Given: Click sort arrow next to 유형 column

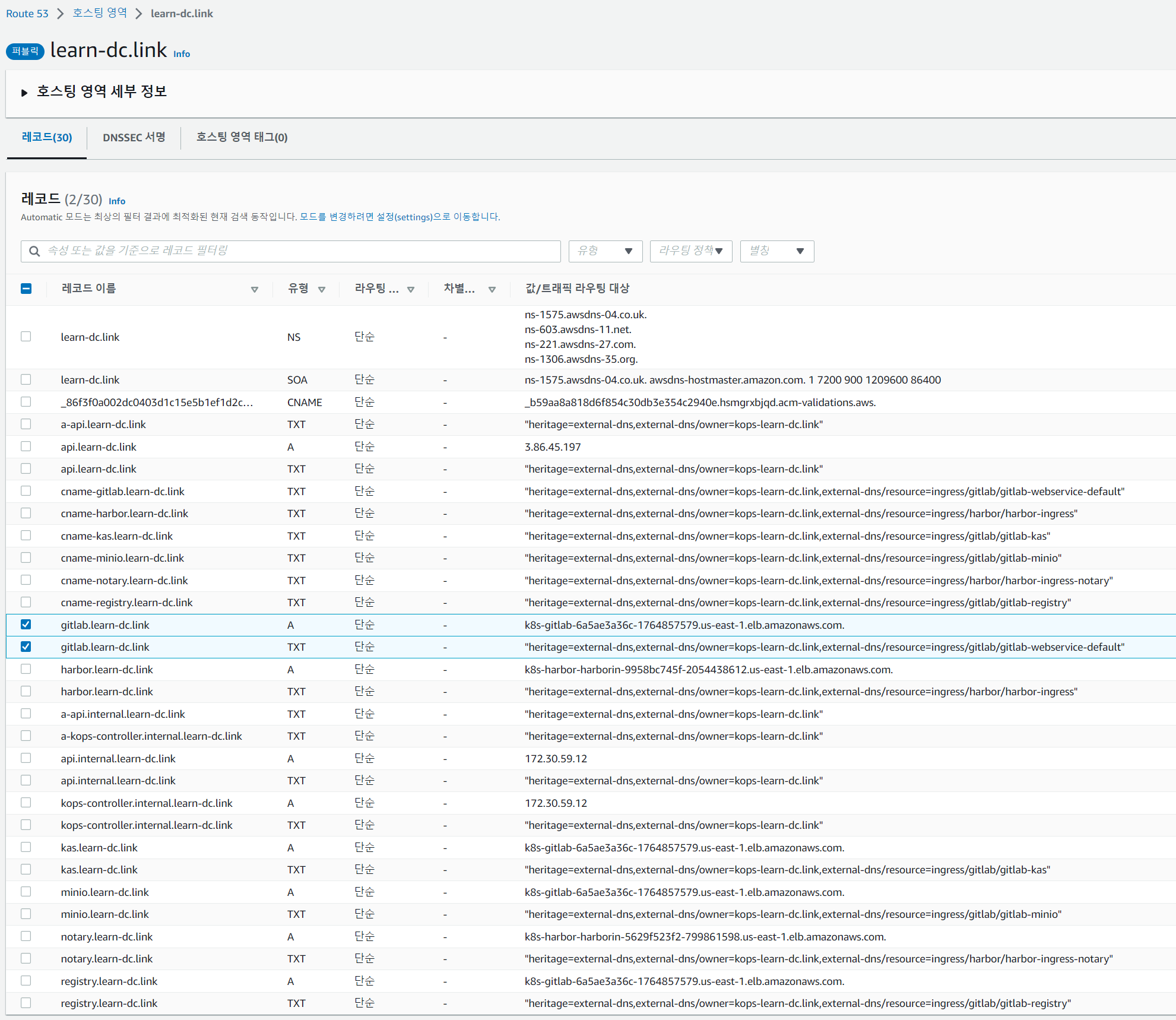Looking at the screenshot, I should (x=322, y=289).
